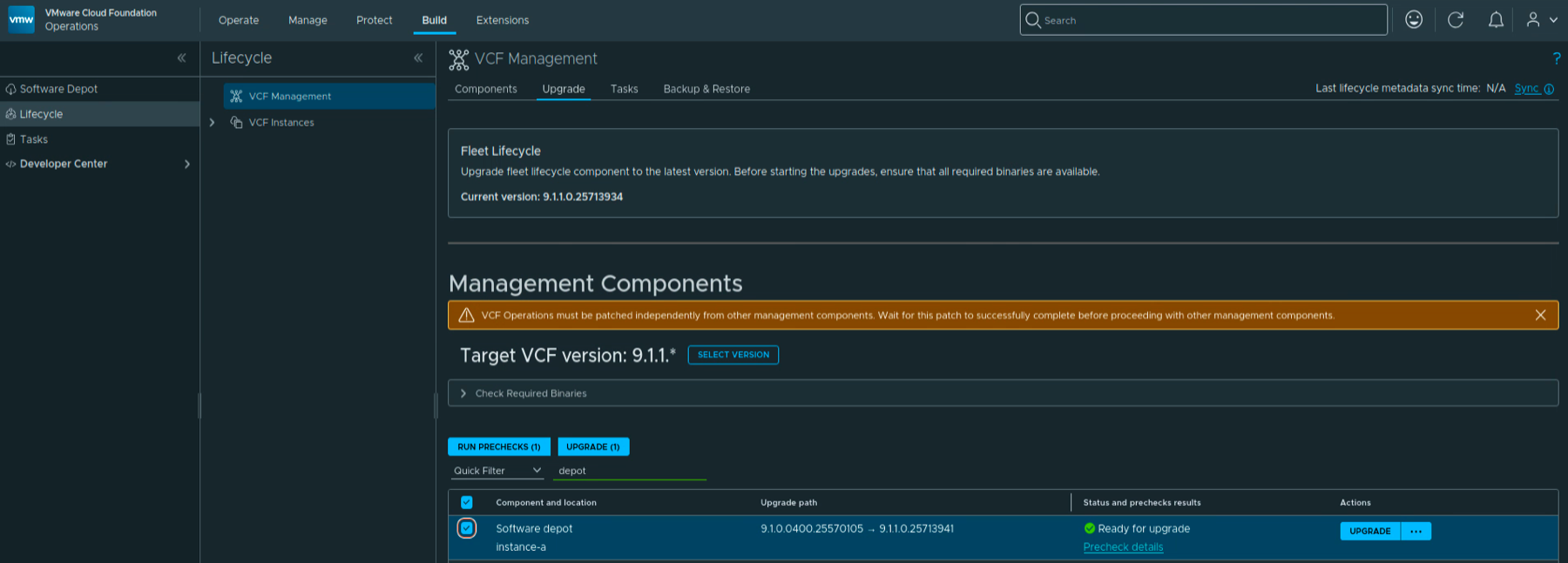Click Status and prechecks results column header
This screenshot has width=1568, height=563.
(x=1142, y=502)
